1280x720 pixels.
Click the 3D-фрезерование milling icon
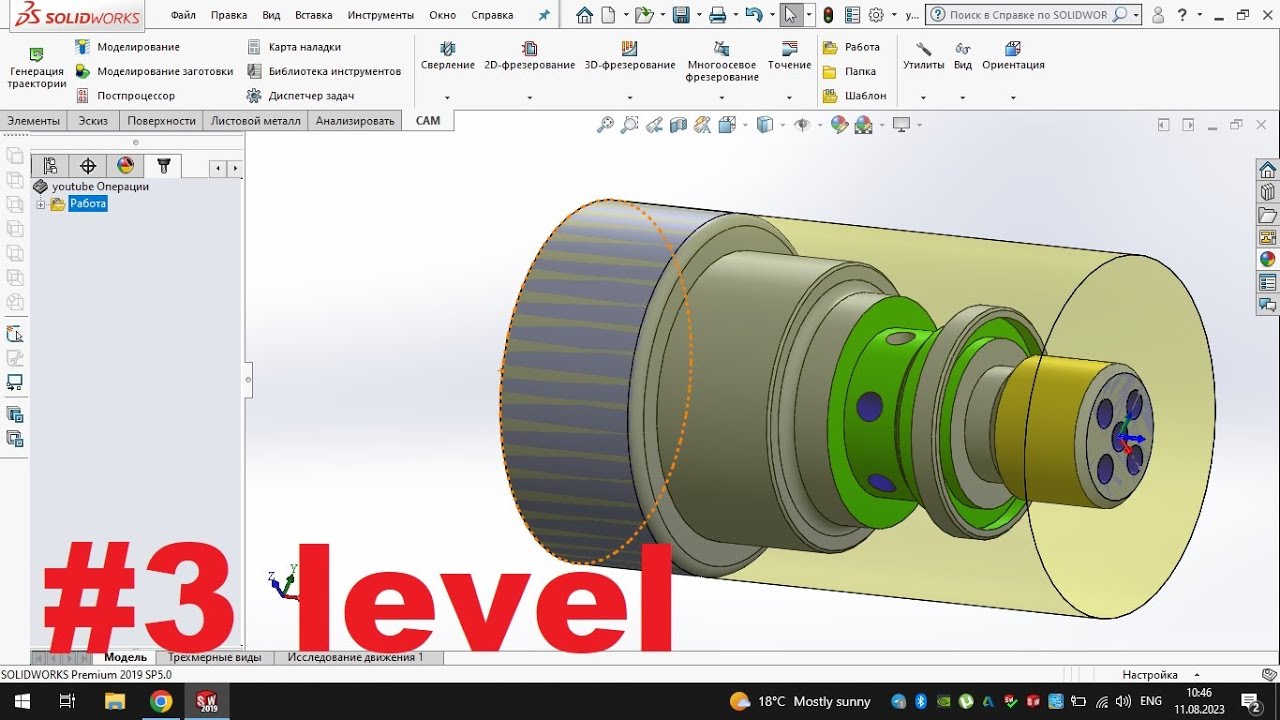[x=629, y=48]
